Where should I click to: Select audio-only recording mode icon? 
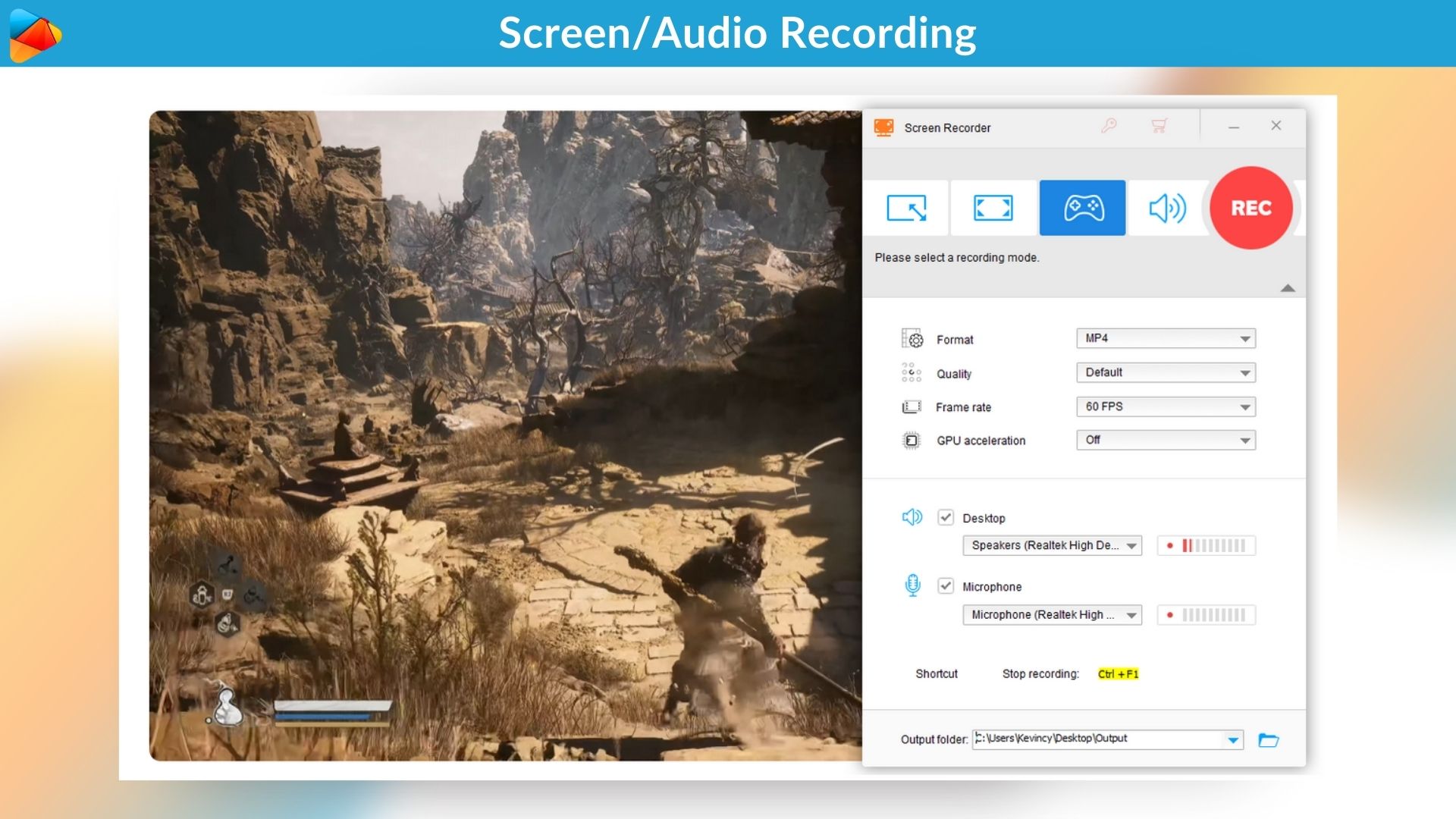tap(1167, 208)
